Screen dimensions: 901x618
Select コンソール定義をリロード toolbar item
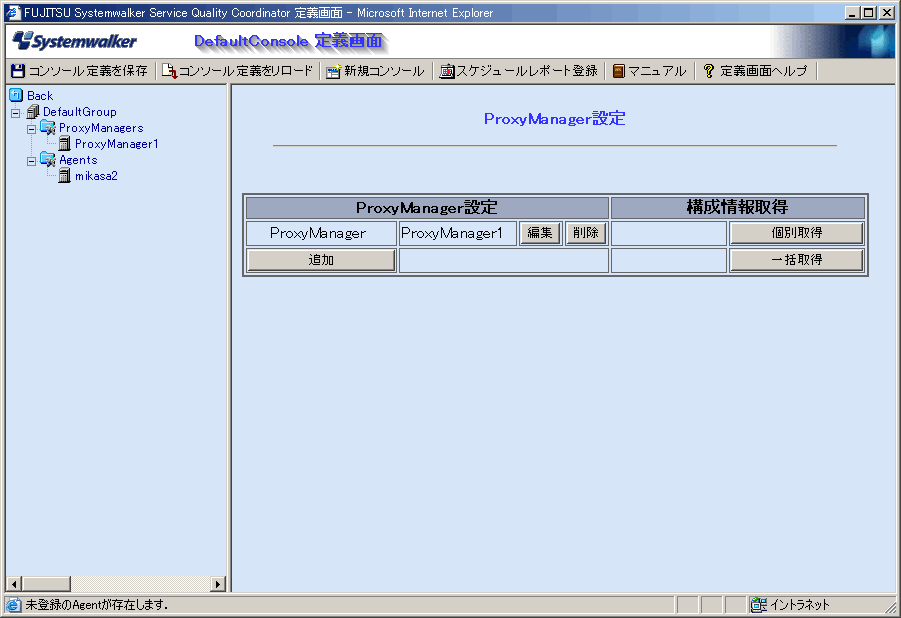pos(237,71)
